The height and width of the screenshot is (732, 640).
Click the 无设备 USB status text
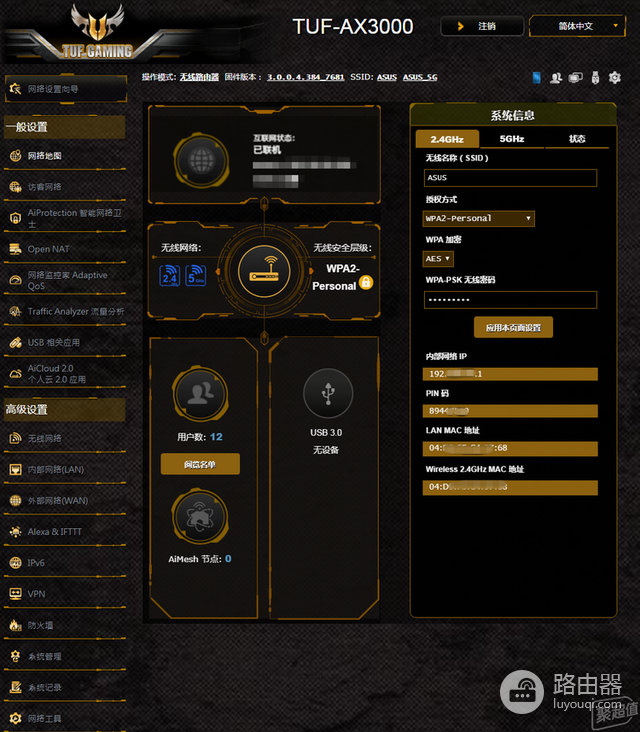tap(326, 450)
